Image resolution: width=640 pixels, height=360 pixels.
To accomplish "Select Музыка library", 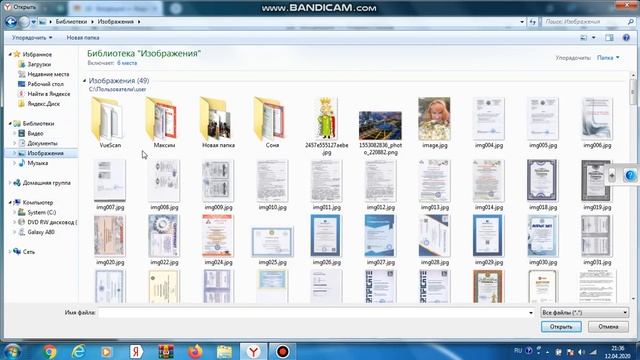I will click(38, 163).
